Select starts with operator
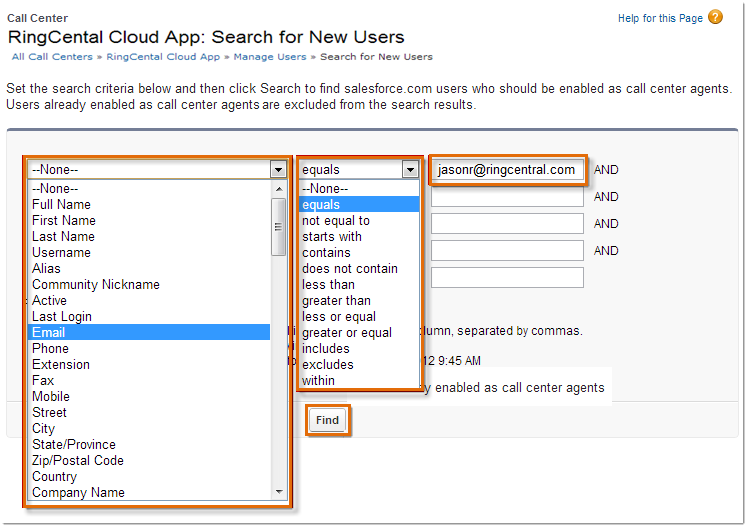The image size is (748, 528). (359, 237)
